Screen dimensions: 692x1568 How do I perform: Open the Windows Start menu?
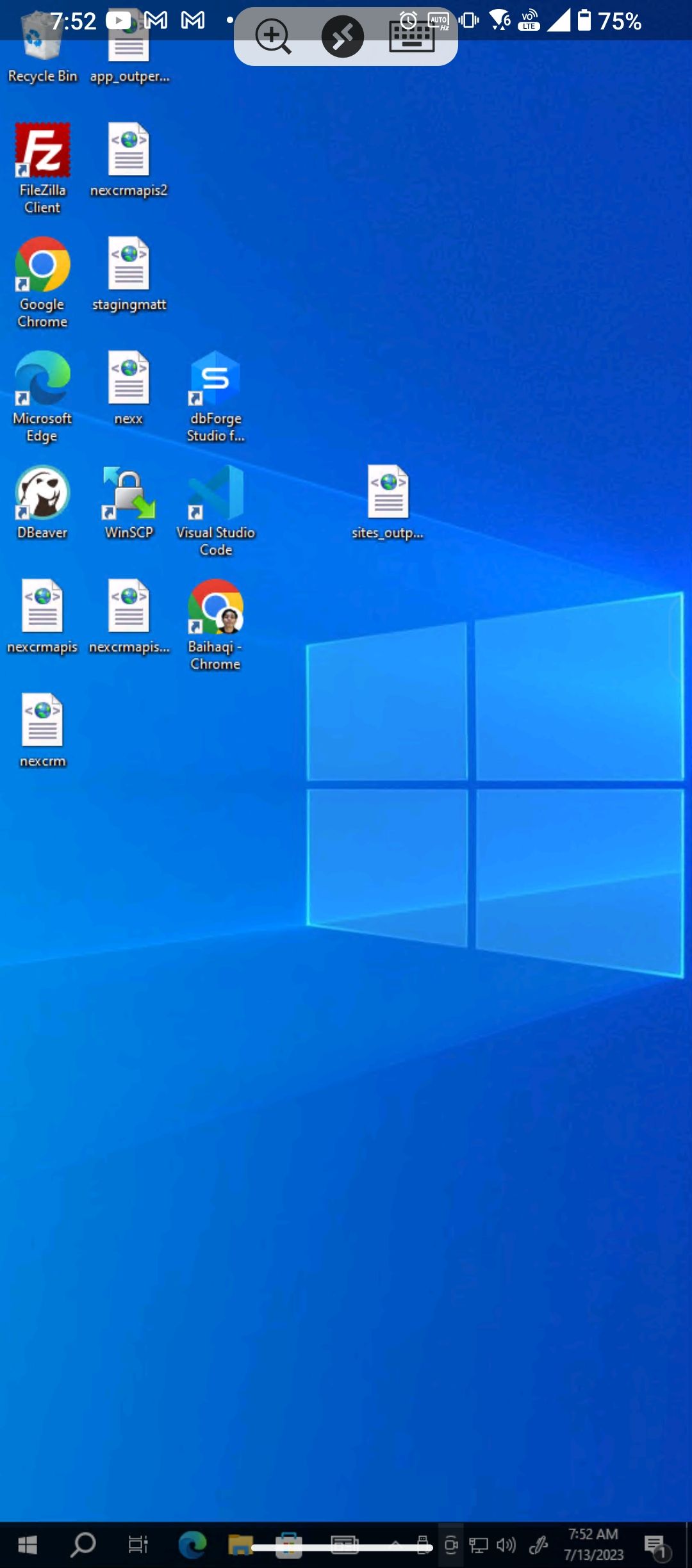(27, 1545)
